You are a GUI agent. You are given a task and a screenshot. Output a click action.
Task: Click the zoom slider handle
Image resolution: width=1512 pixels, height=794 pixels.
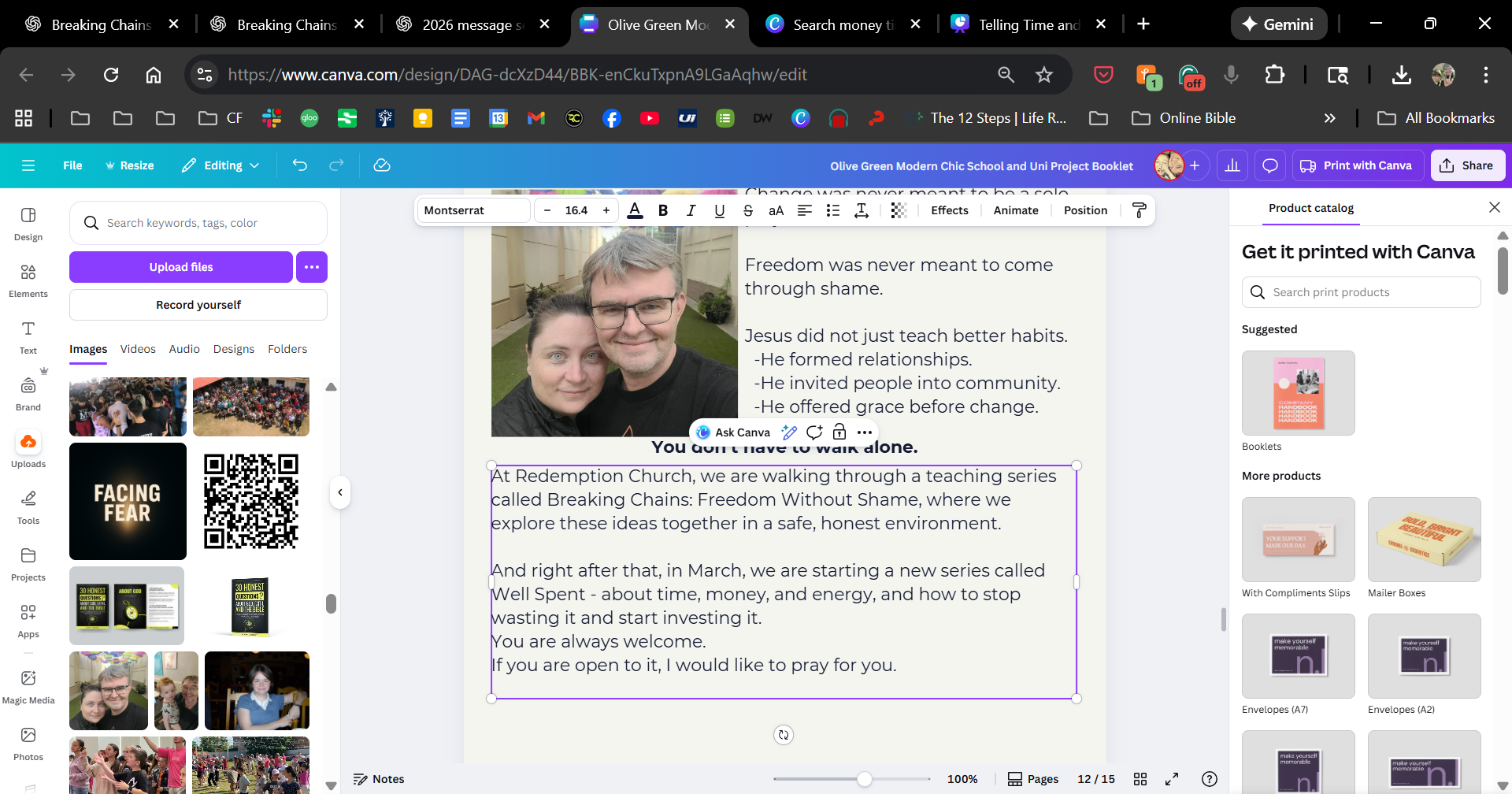pos(865,779)
